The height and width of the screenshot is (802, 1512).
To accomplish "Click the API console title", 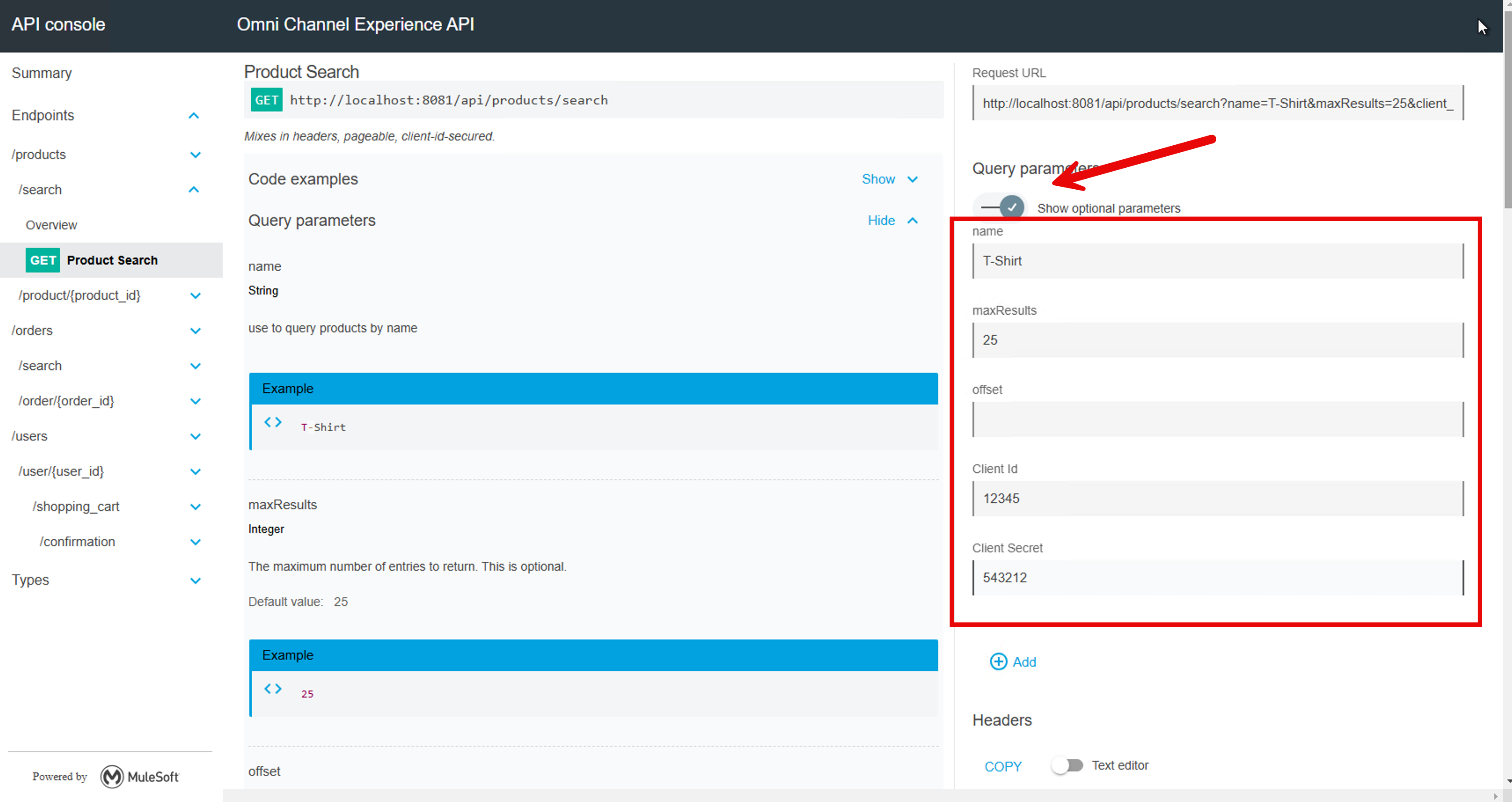I will point(58,24).
